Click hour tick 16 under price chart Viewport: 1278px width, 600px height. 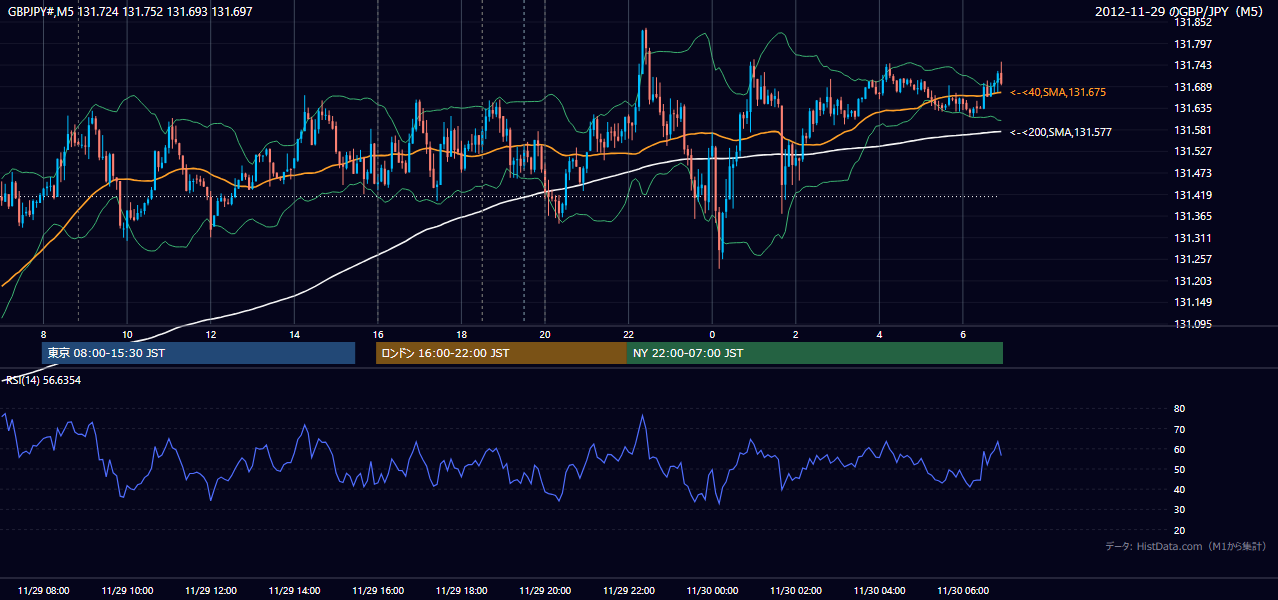point(377,334)
